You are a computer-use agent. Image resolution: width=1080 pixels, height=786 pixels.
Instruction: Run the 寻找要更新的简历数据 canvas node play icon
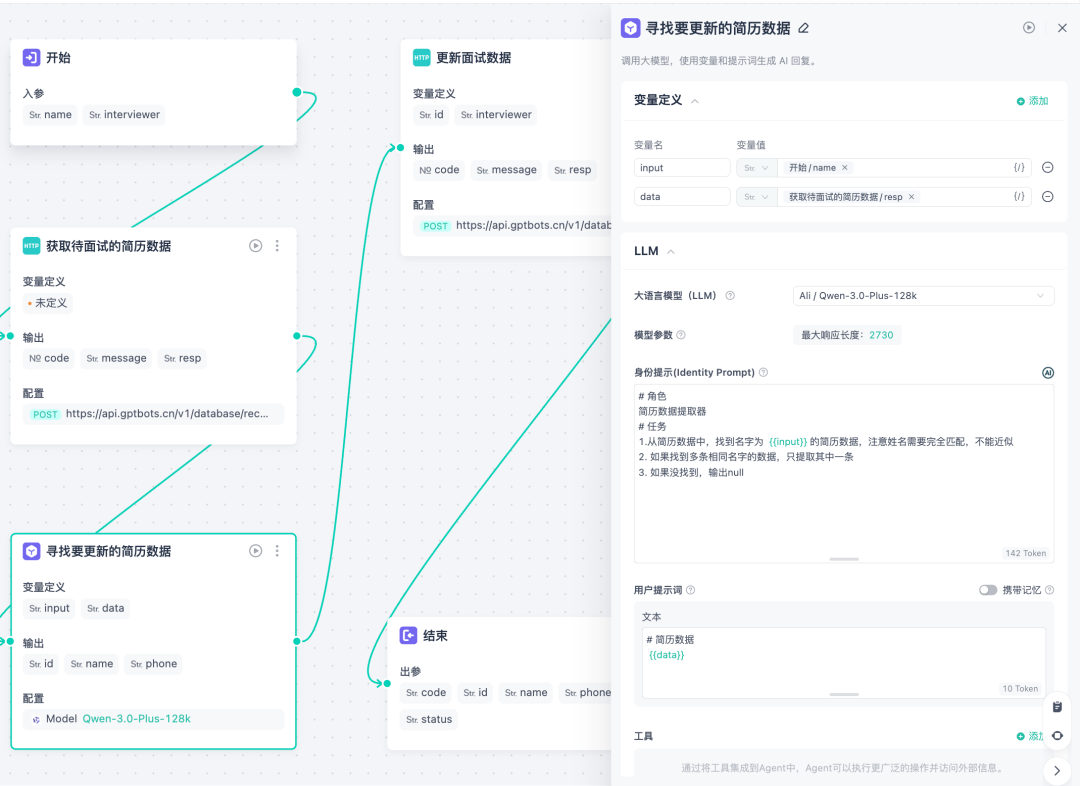256,551
